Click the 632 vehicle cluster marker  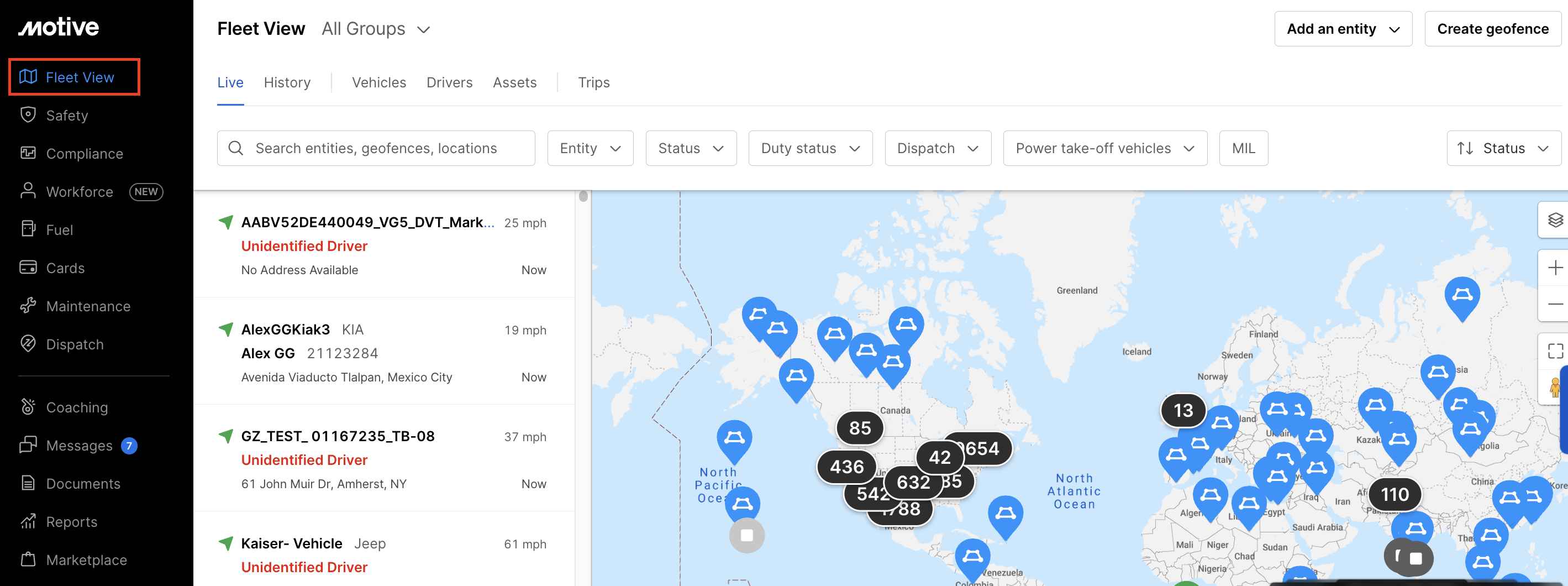pyautogui.click(x=913, y=482)
